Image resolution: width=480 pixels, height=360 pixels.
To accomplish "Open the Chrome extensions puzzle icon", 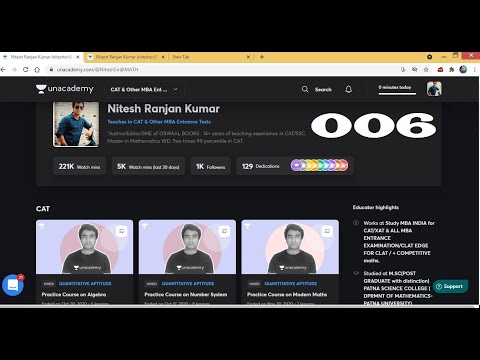I will click(452, 70).
